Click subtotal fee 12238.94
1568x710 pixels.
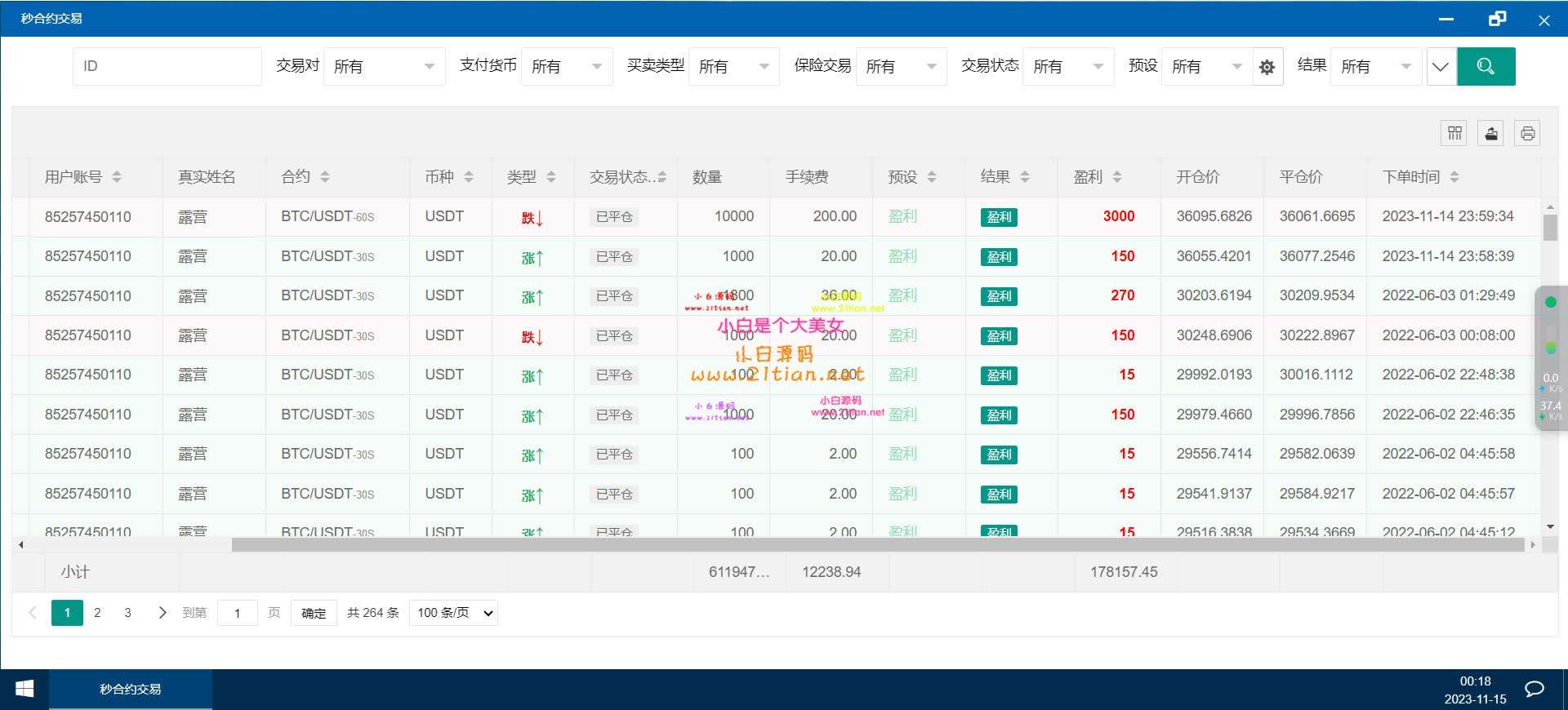pos(831,572)
